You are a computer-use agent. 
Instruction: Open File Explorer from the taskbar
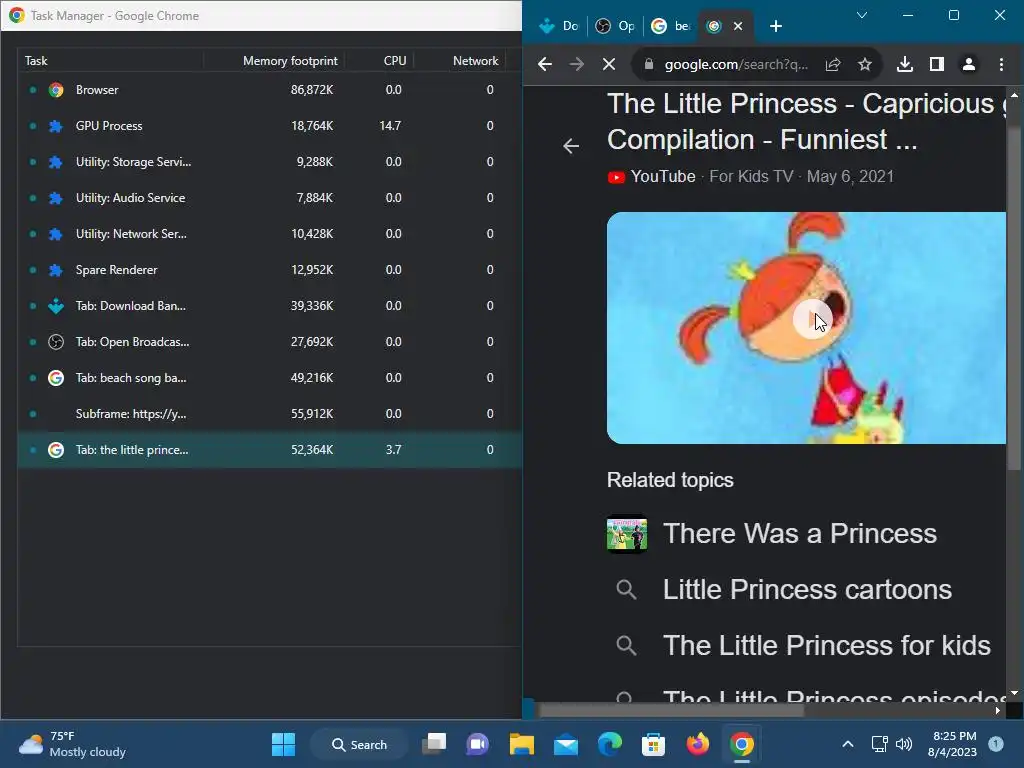point(522,744)
